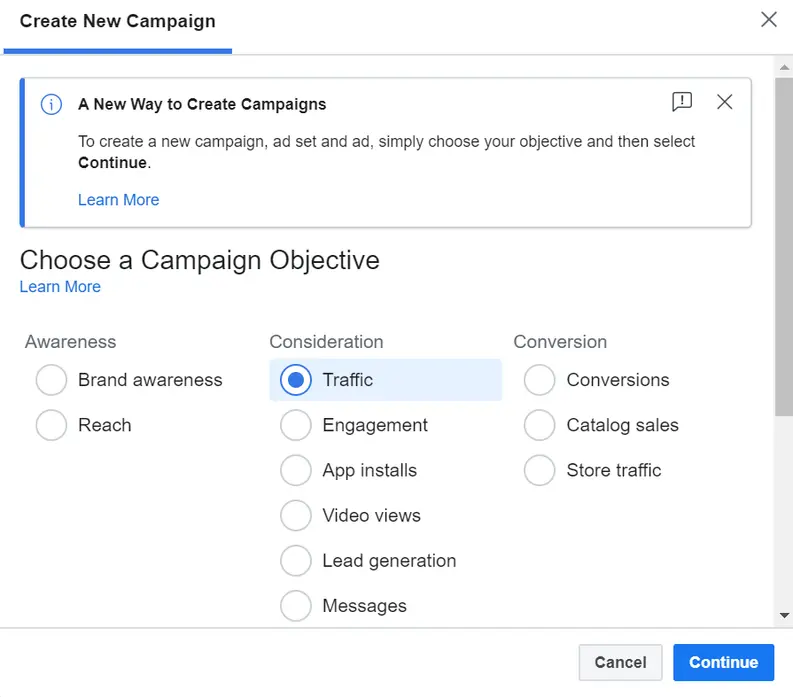Click the Cancel button
The width and height of the screenshot is (793, 697).
(x=620, y=662)
